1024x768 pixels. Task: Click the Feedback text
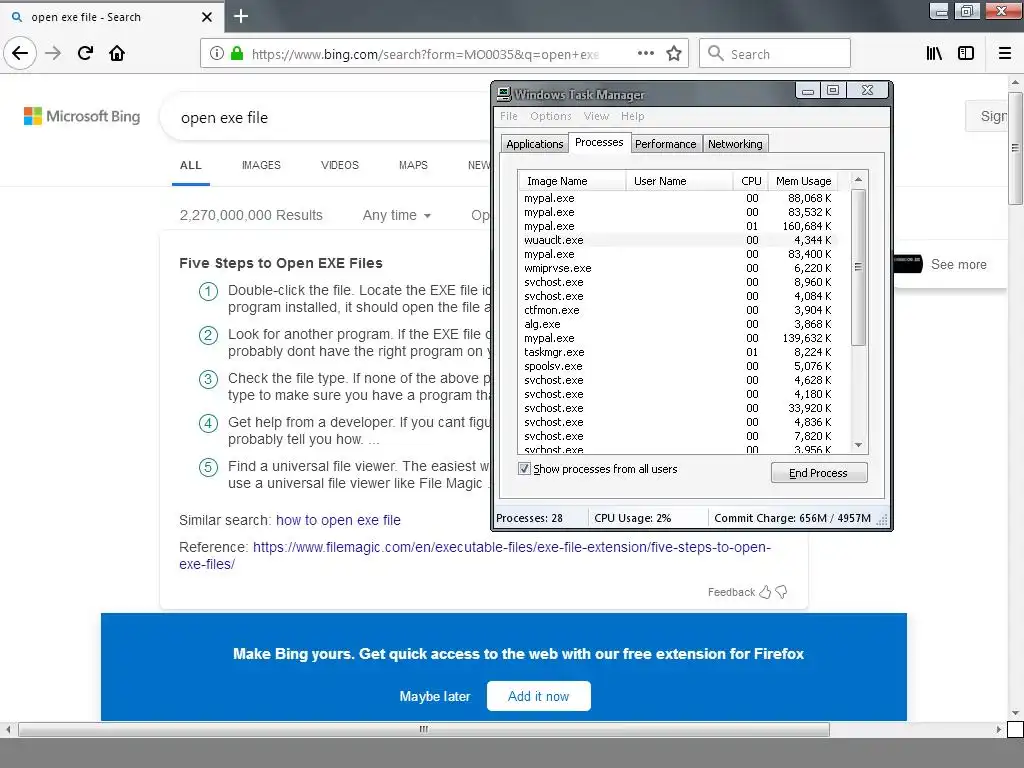tap(731, 592)
